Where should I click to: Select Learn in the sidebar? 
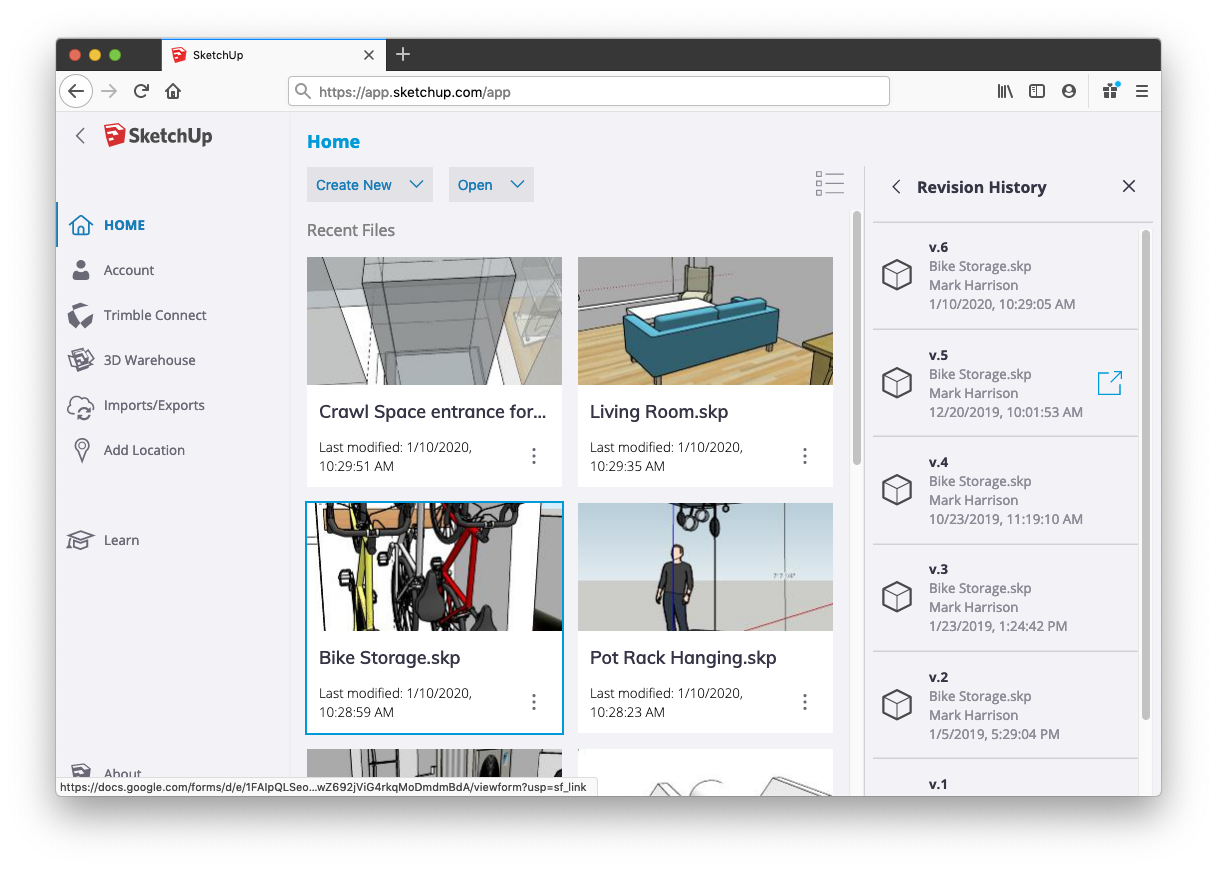point(122,540)
